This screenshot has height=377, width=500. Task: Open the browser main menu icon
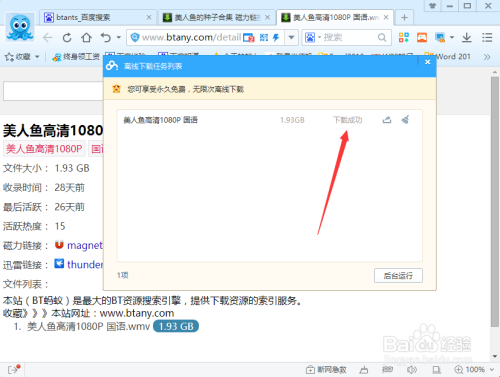coord(487,37)
